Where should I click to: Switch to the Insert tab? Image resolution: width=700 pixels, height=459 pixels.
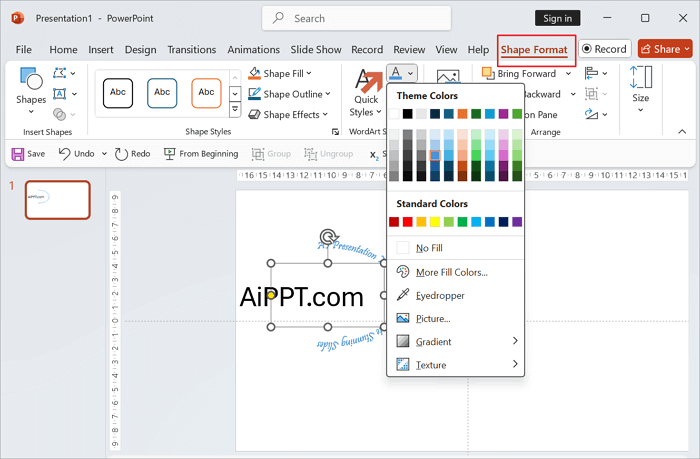click(100, 50)
